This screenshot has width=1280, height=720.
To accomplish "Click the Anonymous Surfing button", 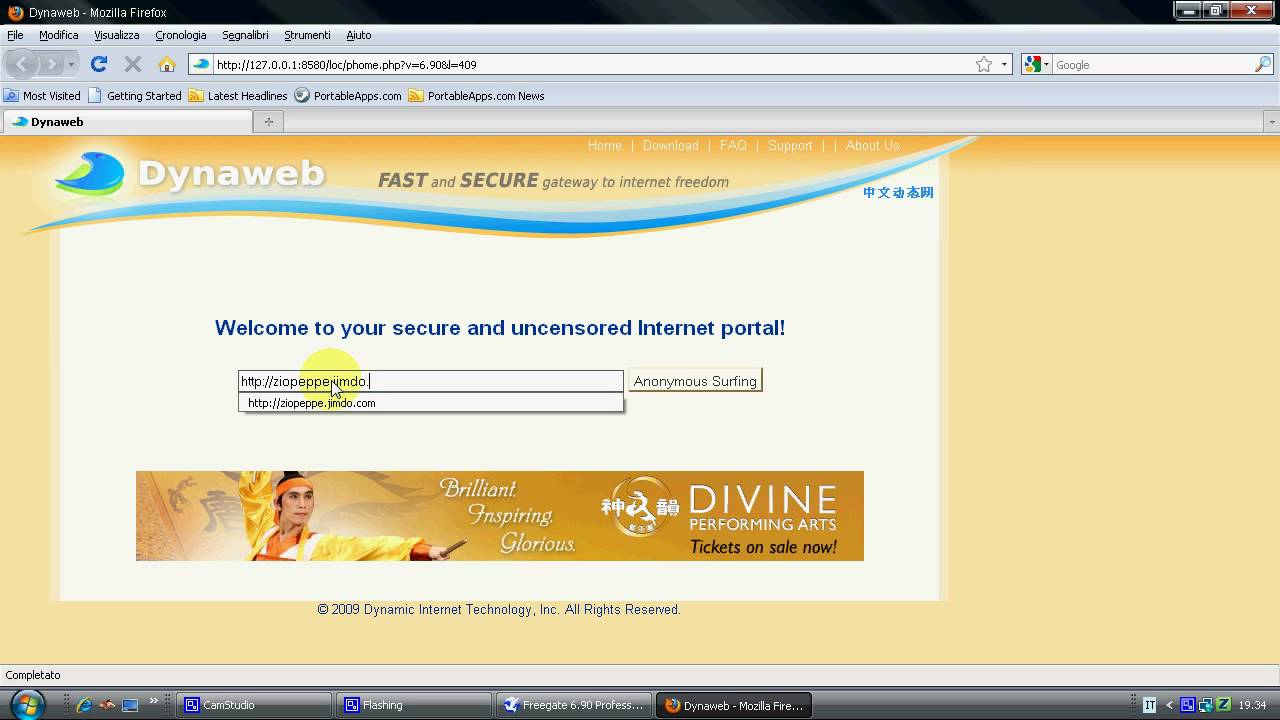I will pos(695,381).
